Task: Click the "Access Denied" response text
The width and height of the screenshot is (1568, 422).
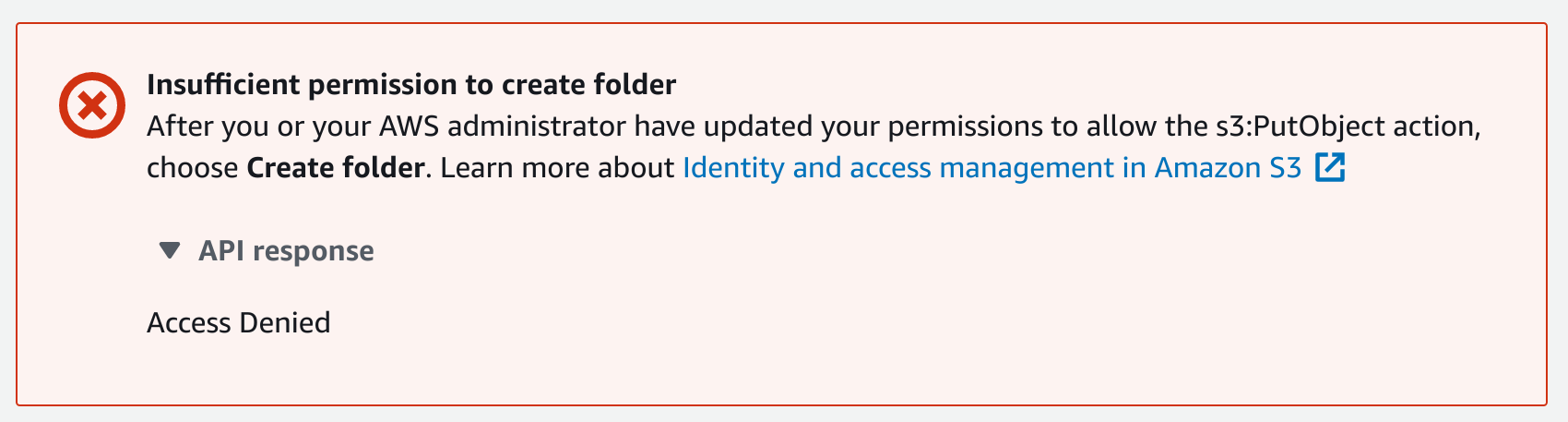Action: [x=238, y=323]
